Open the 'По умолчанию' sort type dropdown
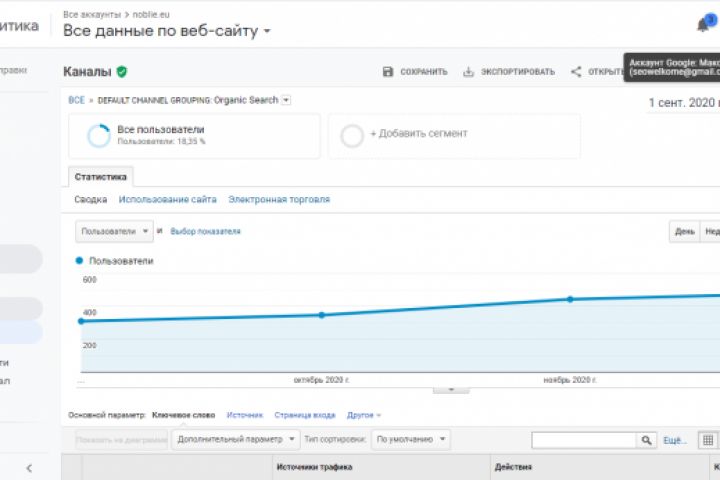 tap(411, 440)
